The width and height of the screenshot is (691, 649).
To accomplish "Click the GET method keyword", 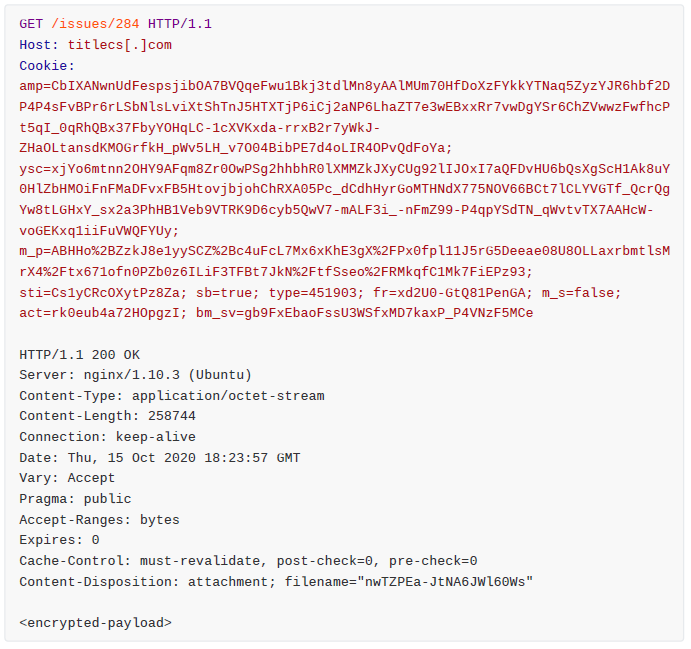I will pyautogui.click(x=31, y=24).
